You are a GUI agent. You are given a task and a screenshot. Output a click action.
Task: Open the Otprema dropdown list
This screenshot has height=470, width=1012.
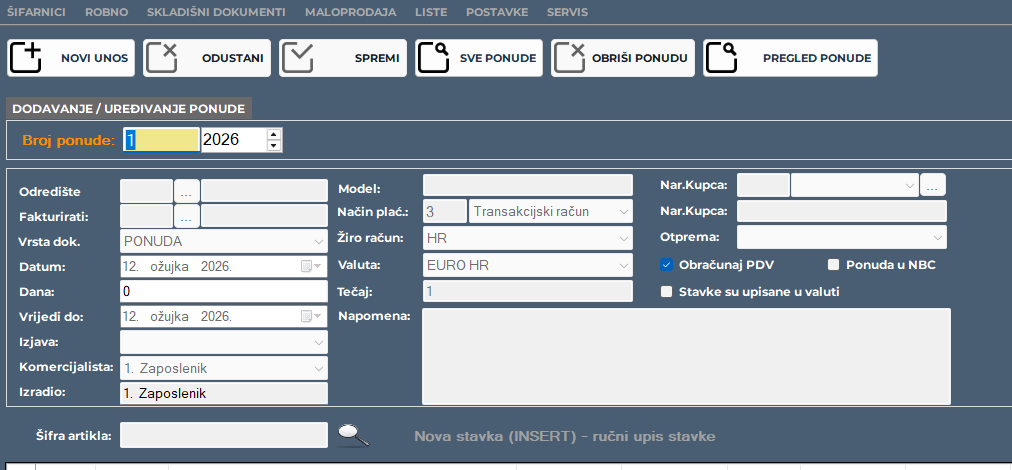pos(937,238)
